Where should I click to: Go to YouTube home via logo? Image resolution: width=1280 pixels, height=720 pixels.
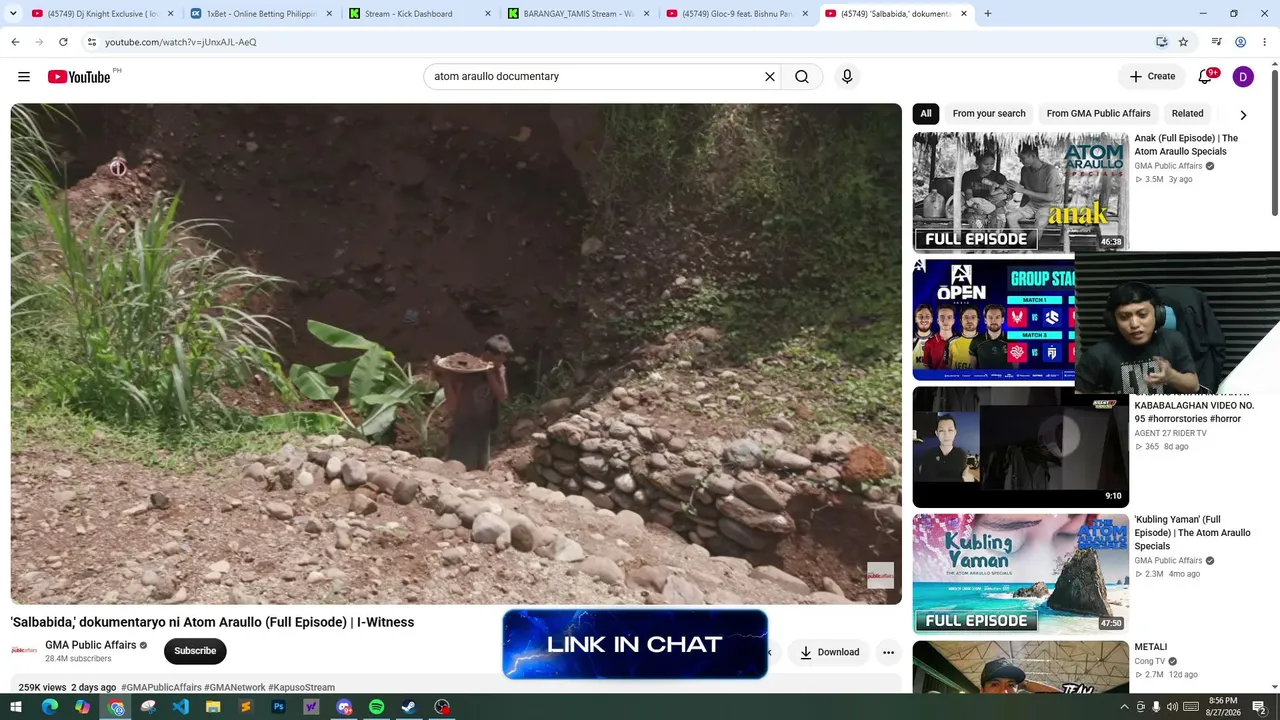(x=79, y=77)
